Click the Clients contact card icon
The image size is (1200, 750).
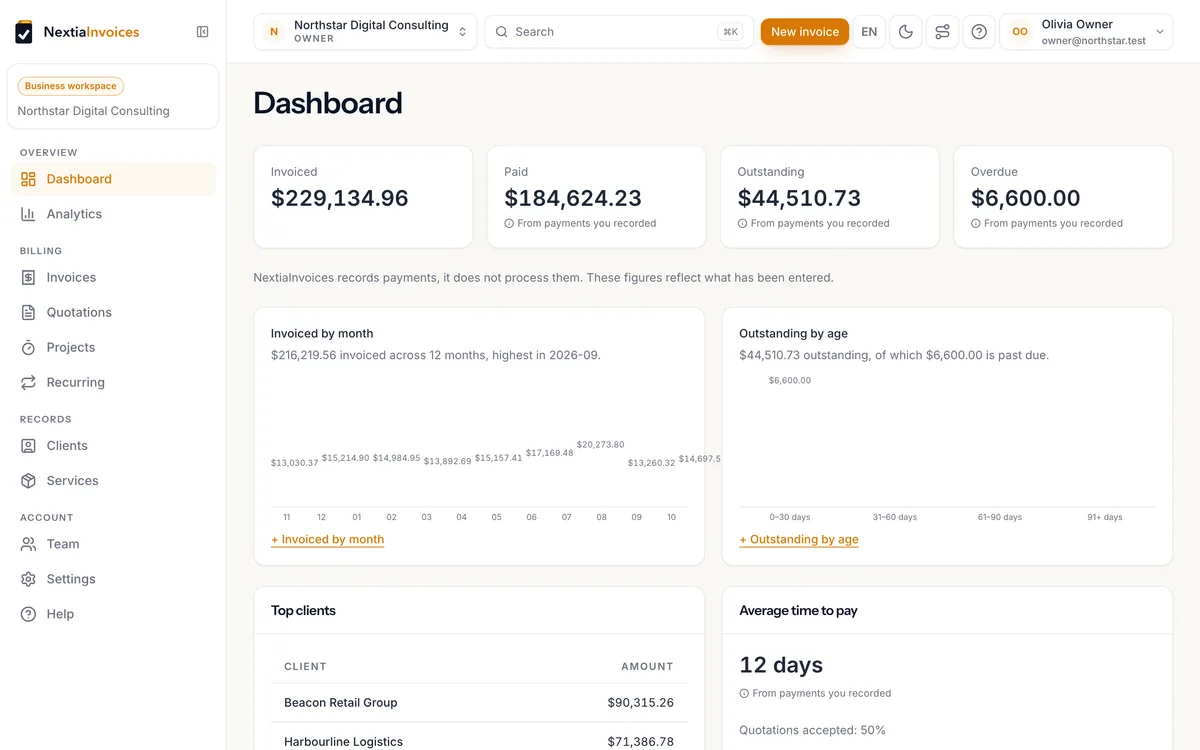pyautogui.click(x=28, y=446)
